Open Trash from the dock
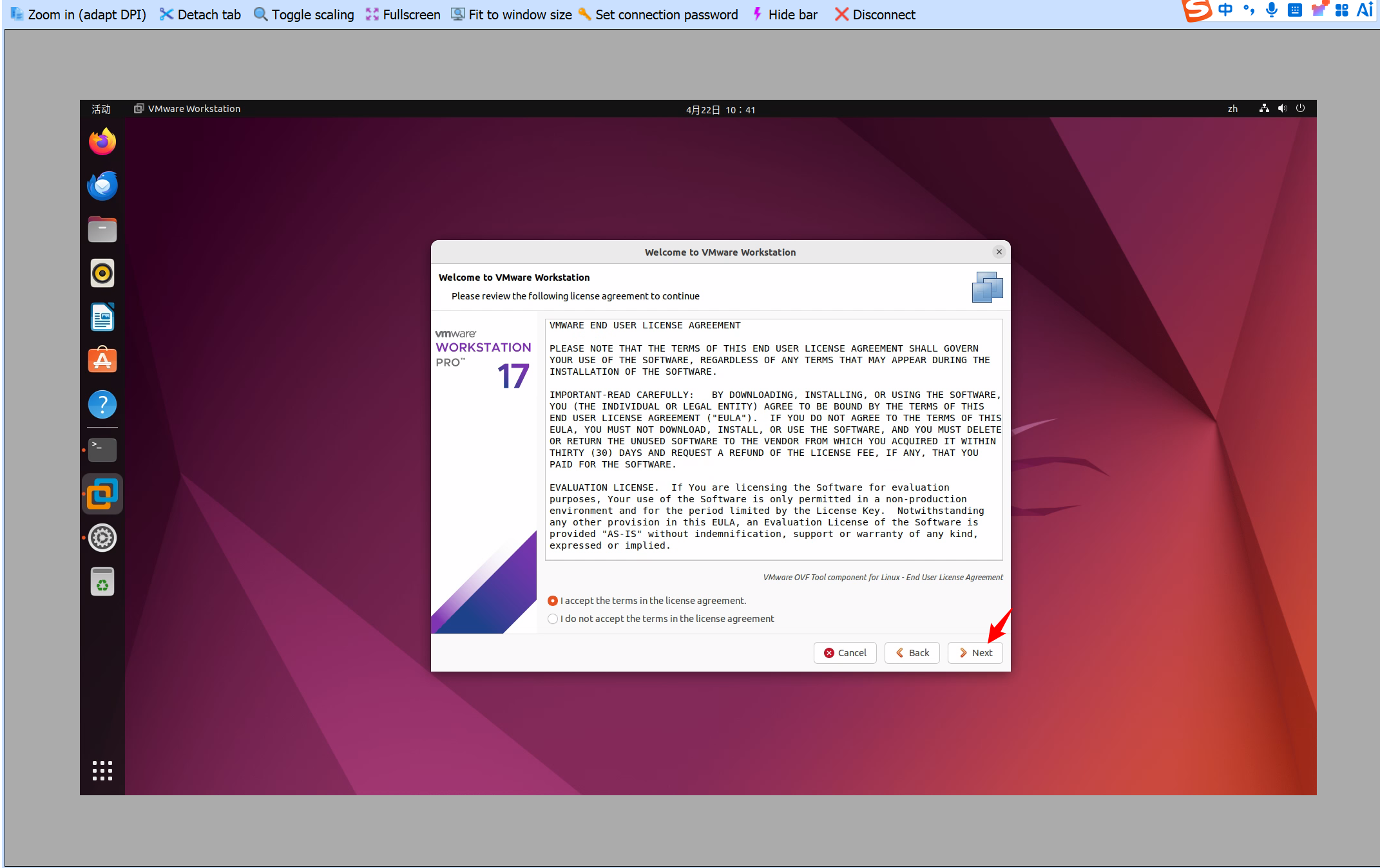This screenshot has height=868, width=1380. [102, 582]
